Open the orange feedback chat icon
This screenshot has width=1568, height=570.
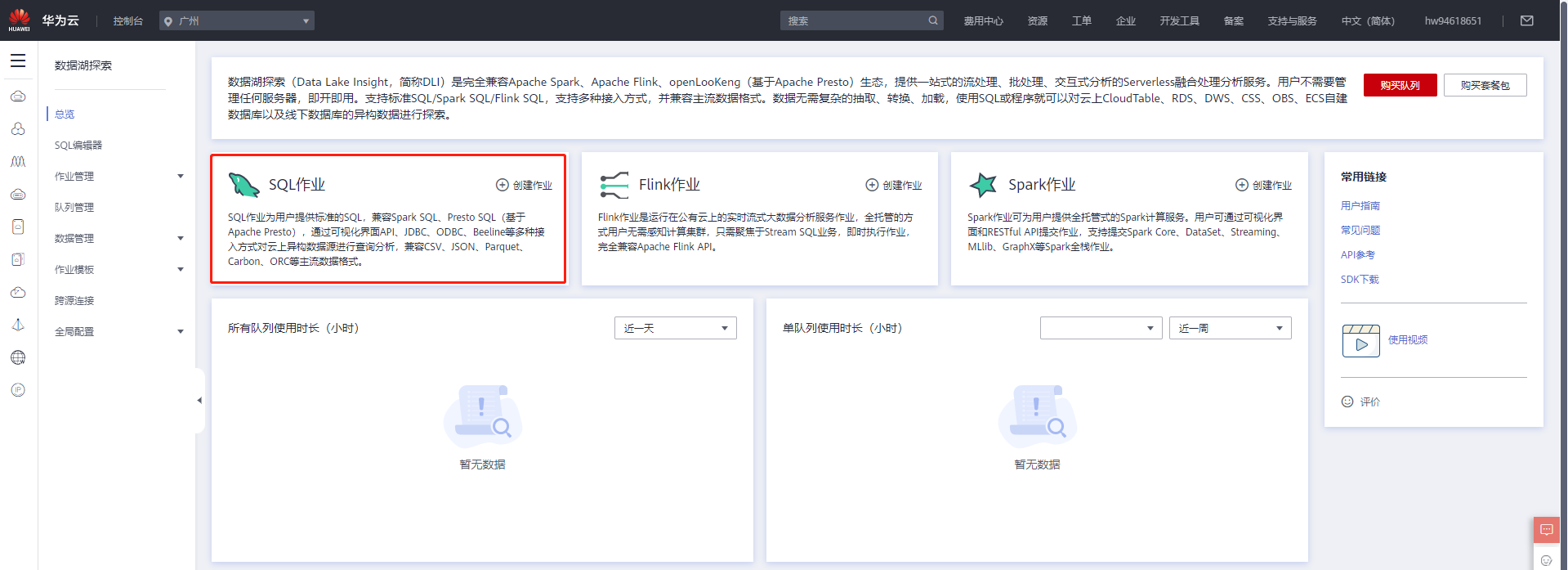coord(1546,529)
